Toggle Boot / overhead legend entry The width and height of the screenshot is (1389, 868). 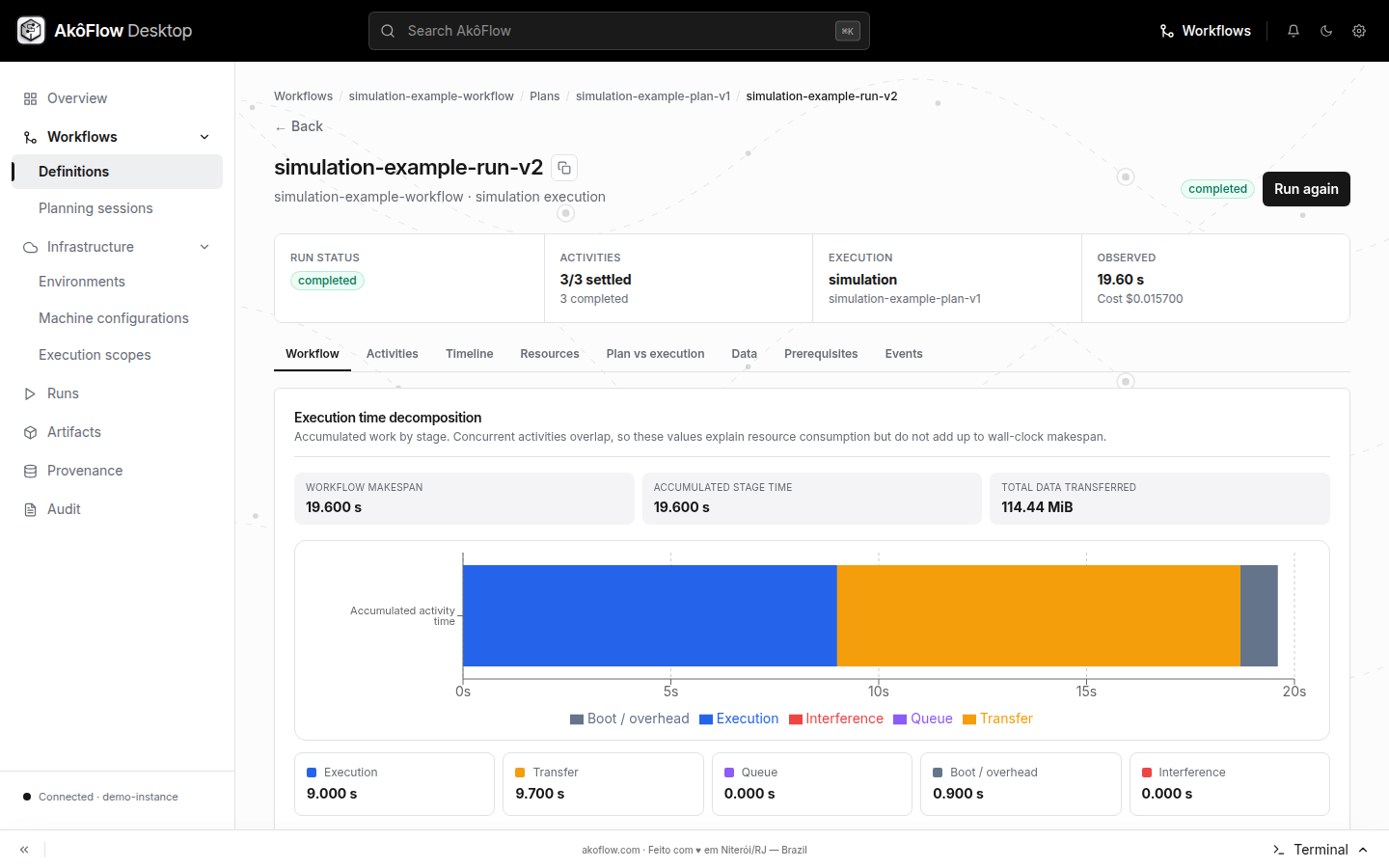[630, 719]
